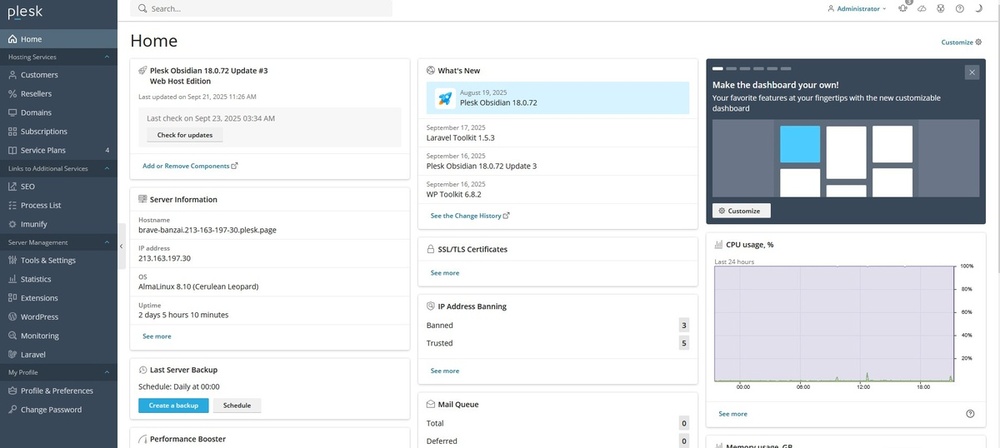Screen dimensions: 1000x448
Task: Close the Make the dashboard your own banner
Action: click(971, 73)
